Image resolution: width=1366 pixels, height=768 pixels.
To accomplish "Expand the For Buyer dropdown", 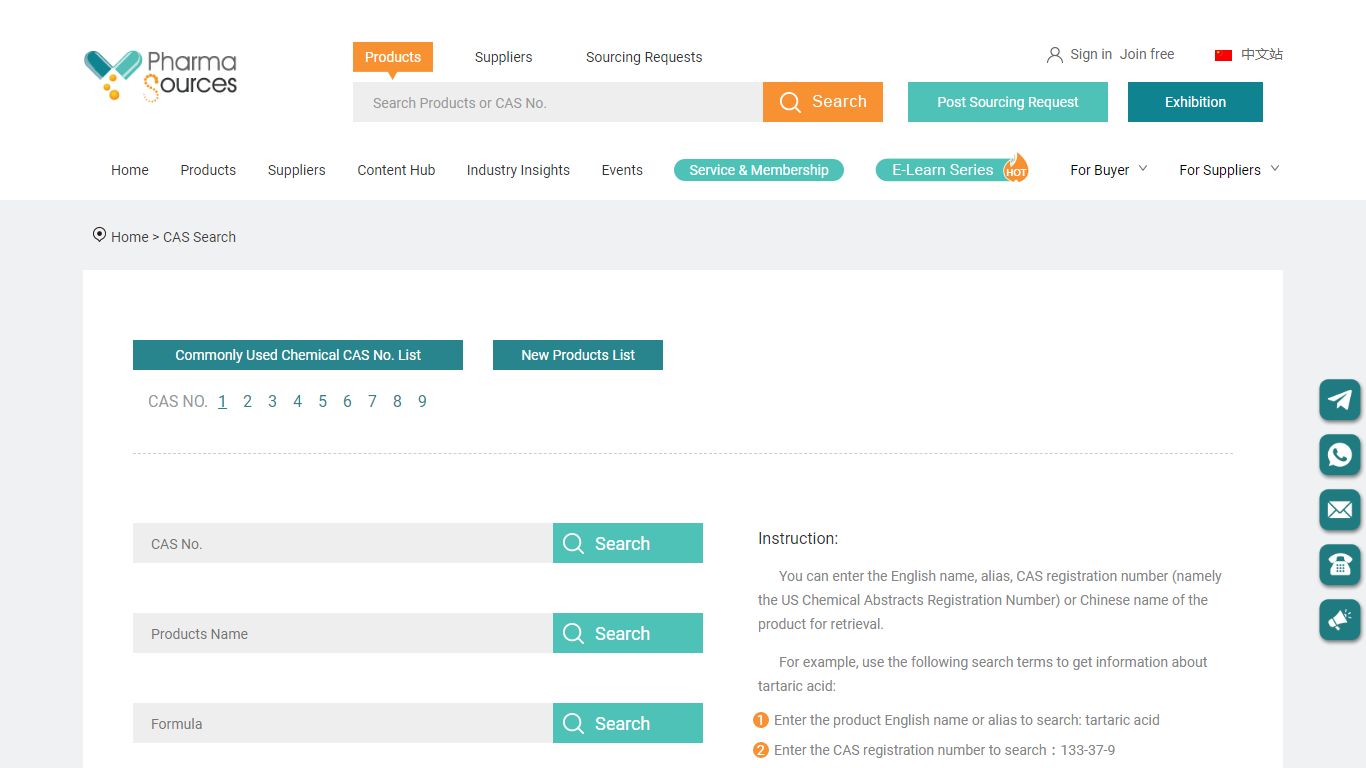I will [x=1109, y=170].
